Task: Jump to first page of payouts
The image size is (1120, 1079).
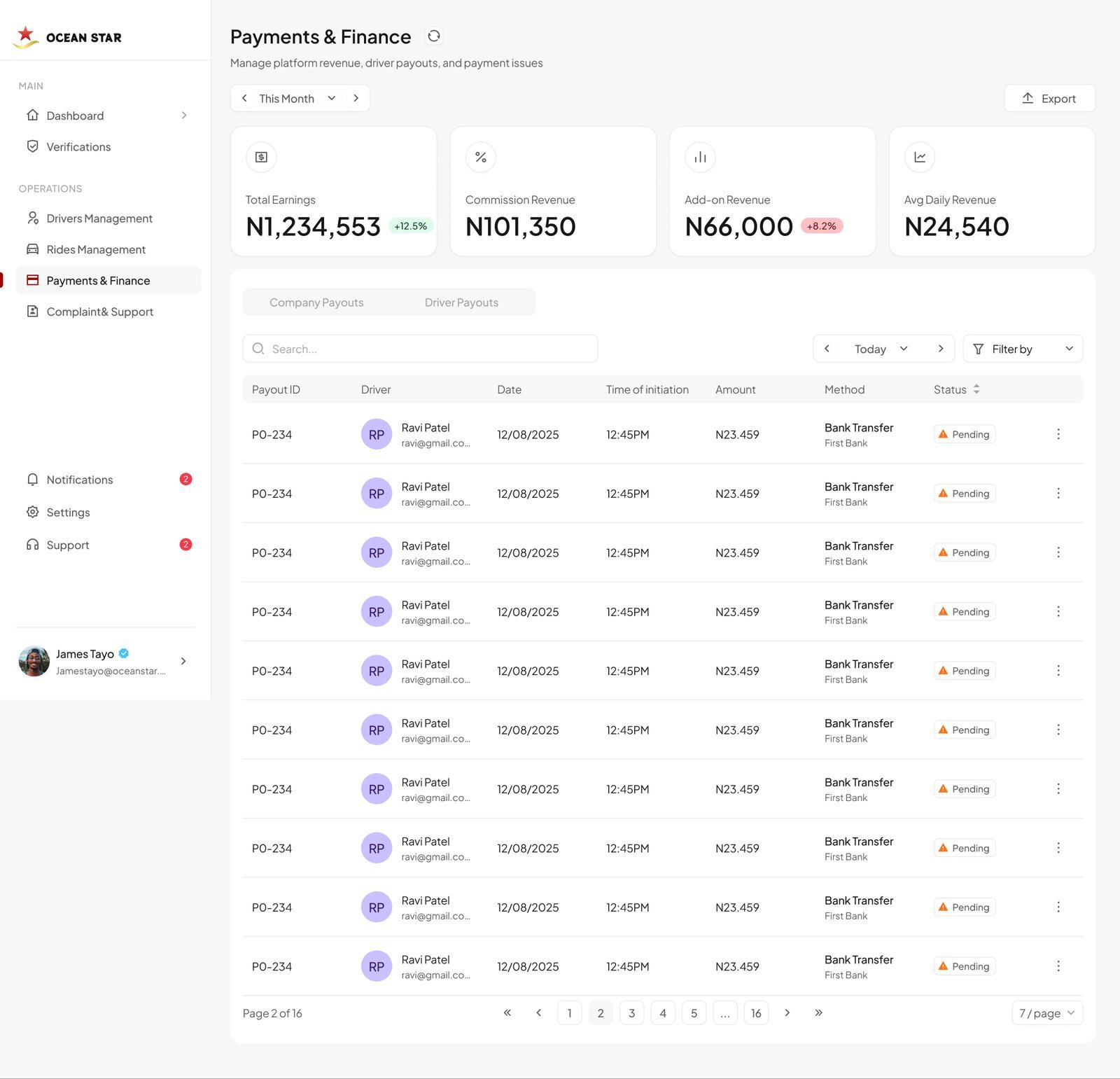Action: [507, 1012]
